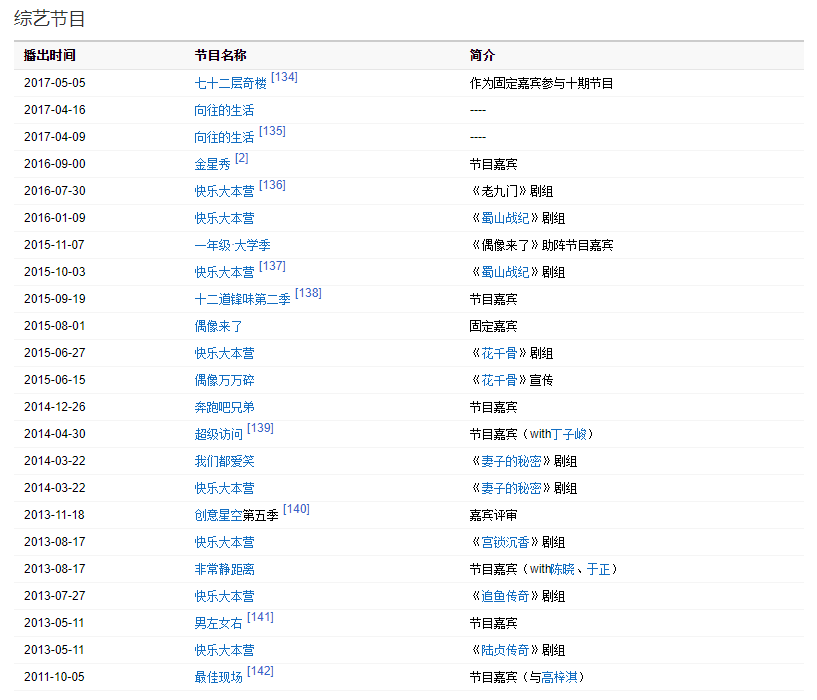
Task: Click citation reference [134]
Action: pos(284,77)
